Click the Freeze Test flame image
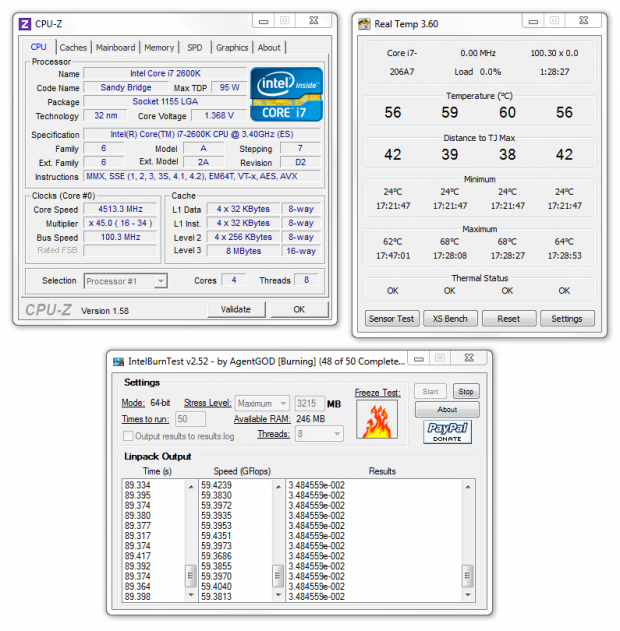The image size is (620, 631). (x=377, y=419)
